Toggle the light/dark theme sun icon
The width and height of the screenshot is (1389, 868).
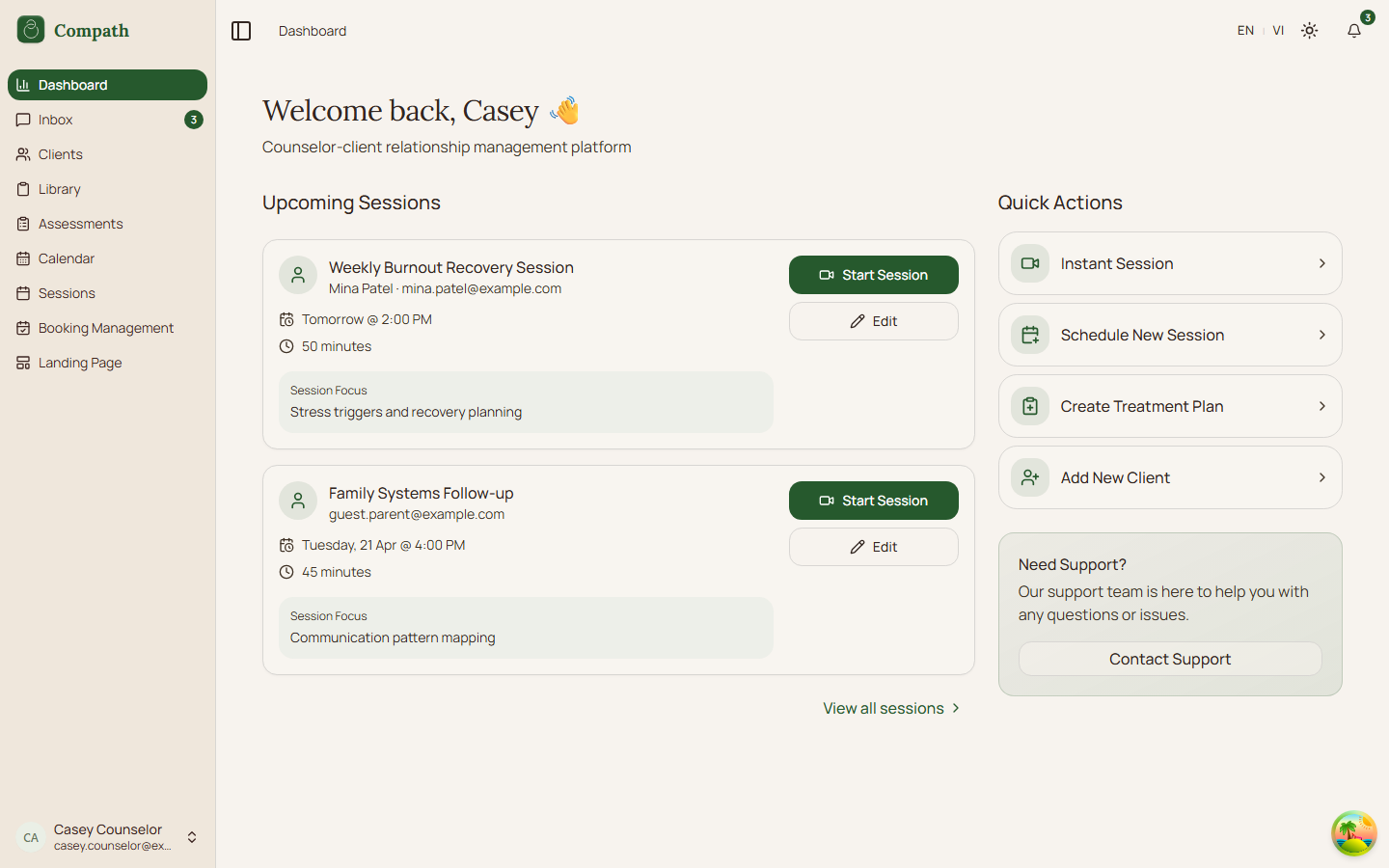1309,31
